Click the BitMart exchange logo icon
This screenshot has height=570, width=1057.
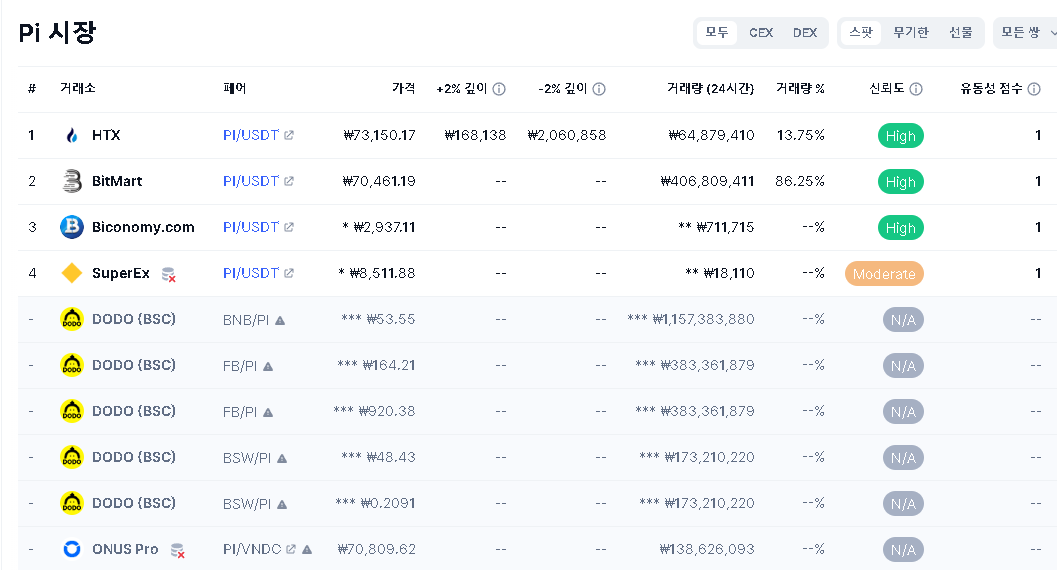(x=71, y=181)
